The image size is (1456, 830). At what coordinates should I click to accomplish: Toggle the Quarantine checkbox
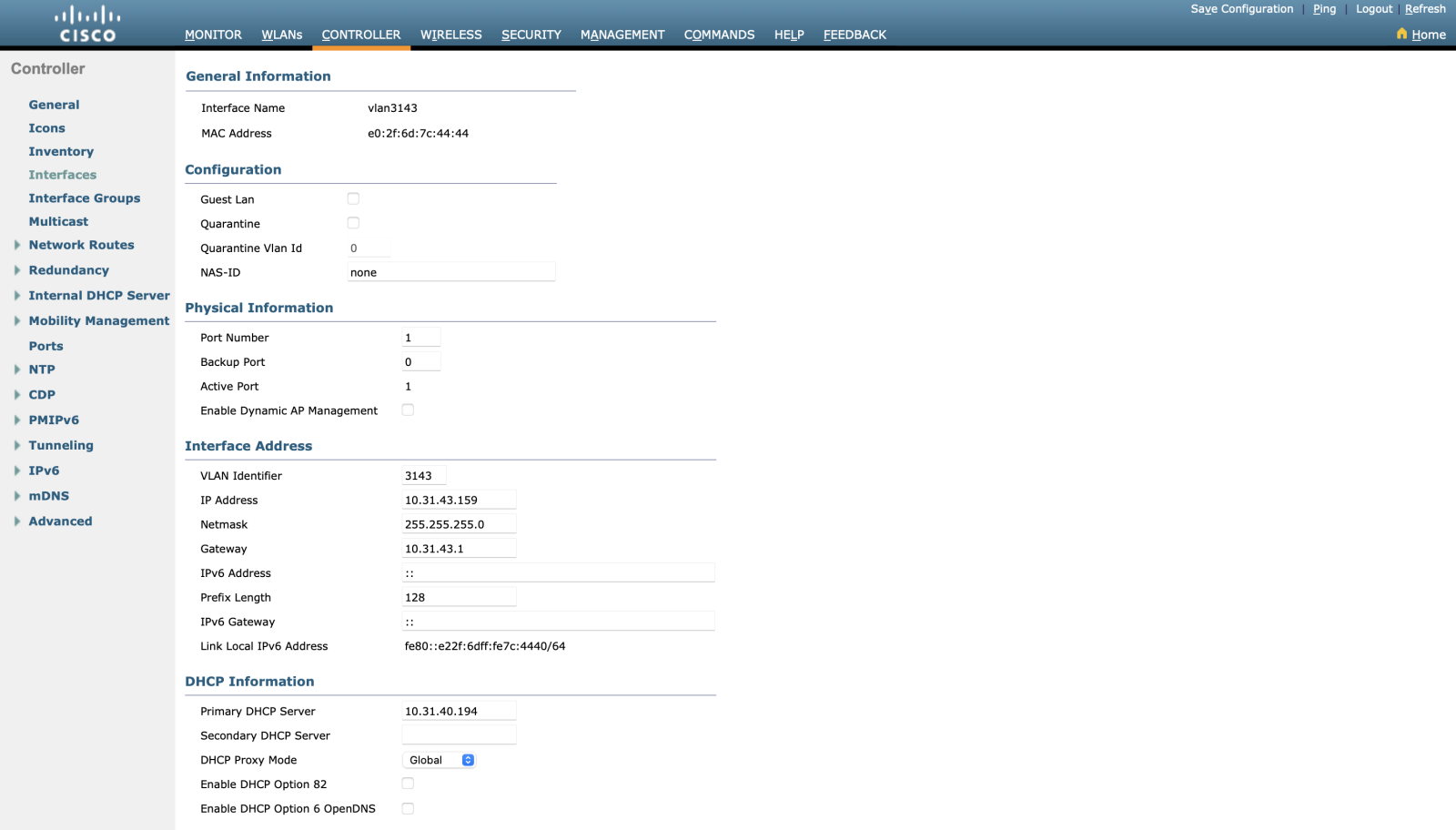(x=353, y=223)
